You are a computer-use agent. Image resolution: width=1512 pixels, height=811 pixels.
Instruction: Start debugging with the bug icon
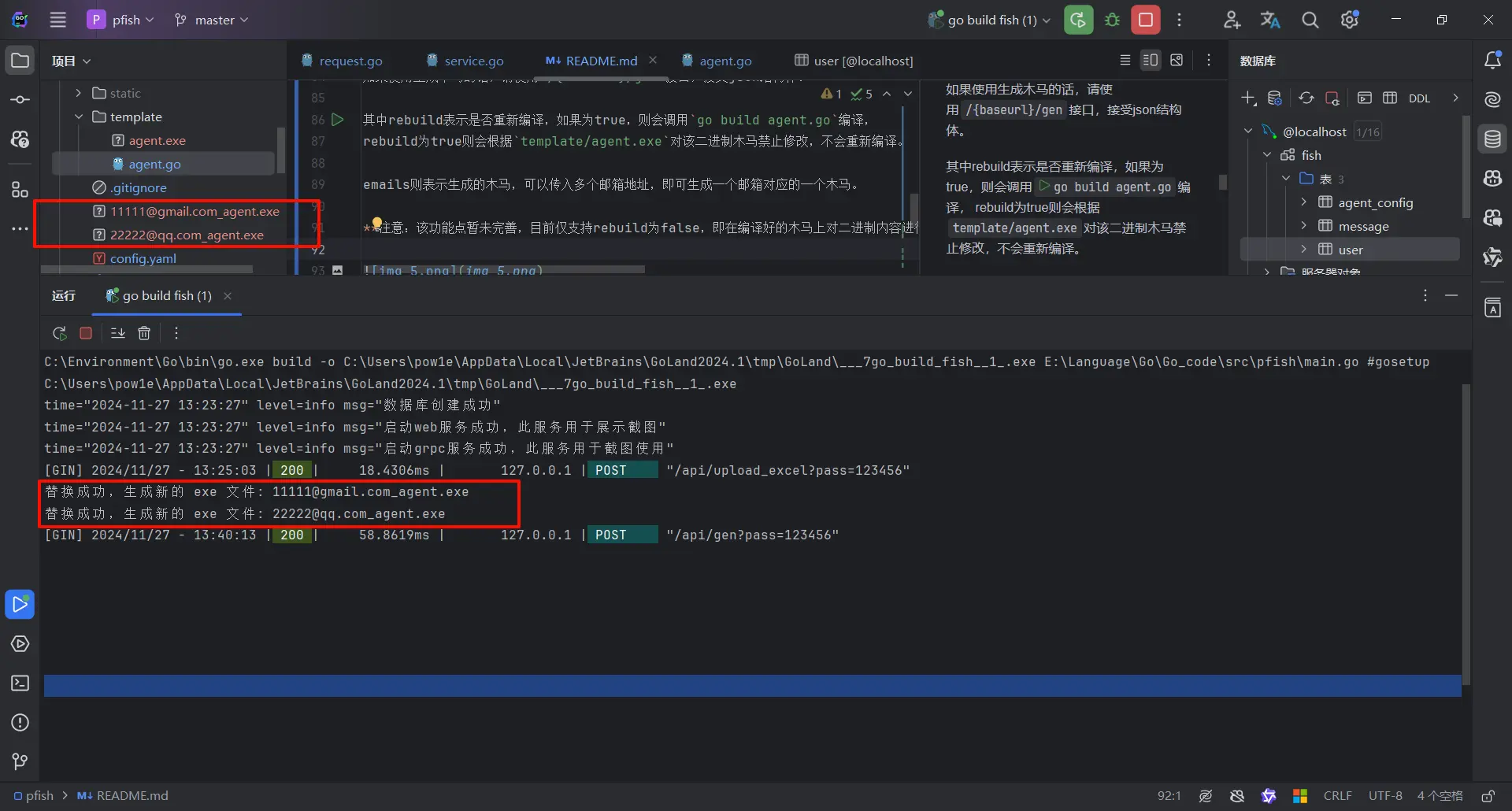point(1112,20)
